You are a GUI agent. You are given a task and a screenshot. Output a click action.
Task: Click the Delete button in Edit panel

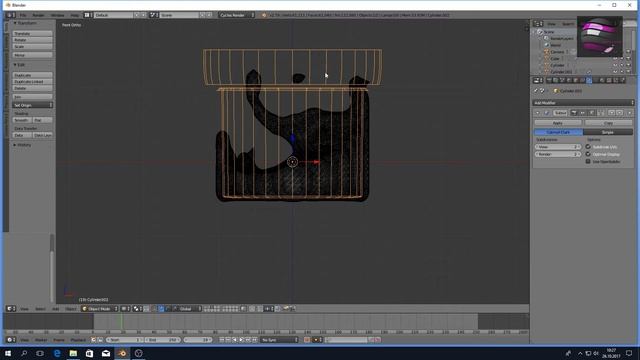click(33, 88)
